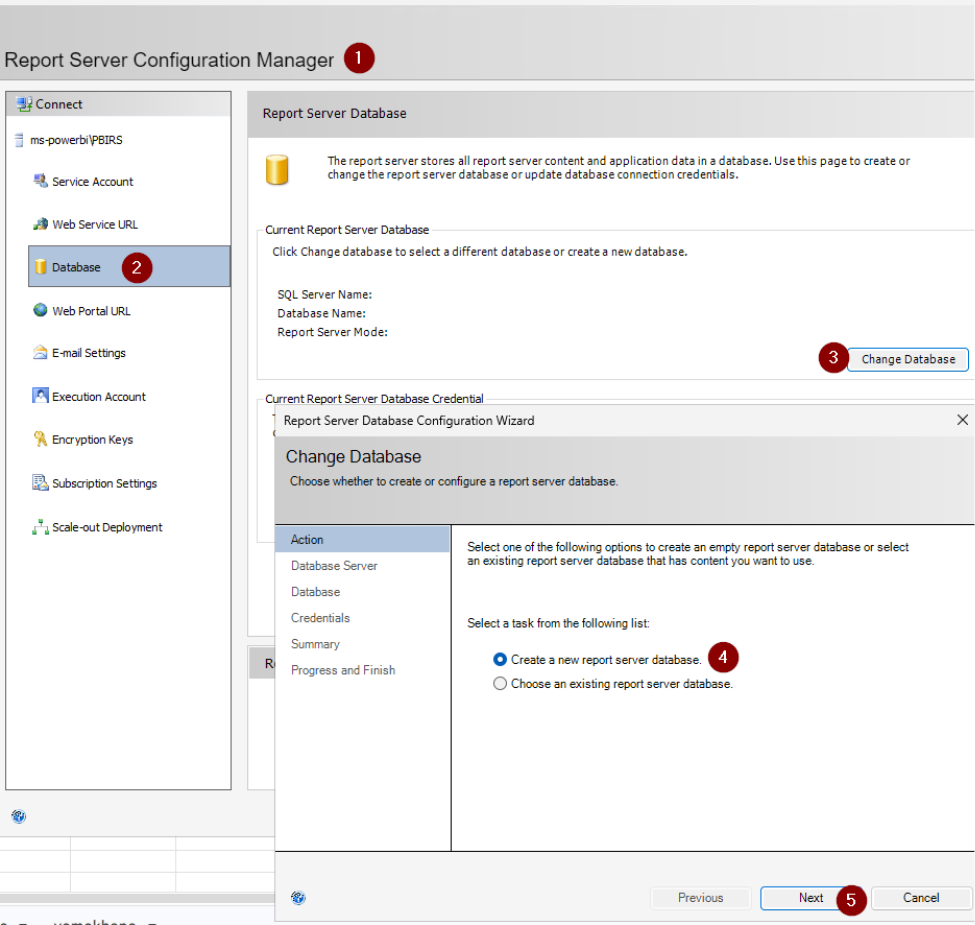
Task: Click the Web Service URL icon
Action: tap(40, 224)
